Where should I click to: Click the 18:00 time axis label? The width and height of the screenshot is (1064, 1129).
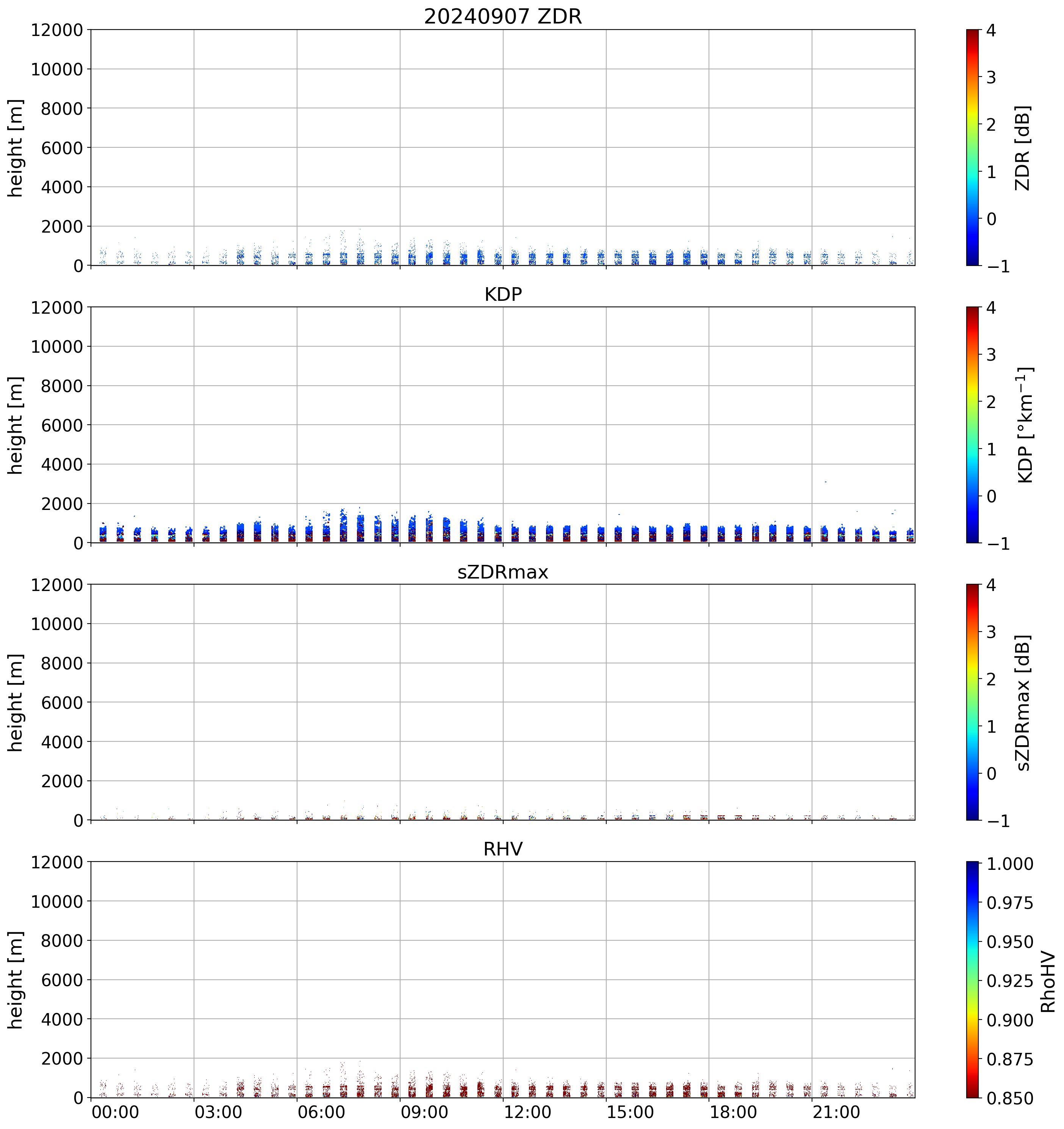pos(733,1112)
